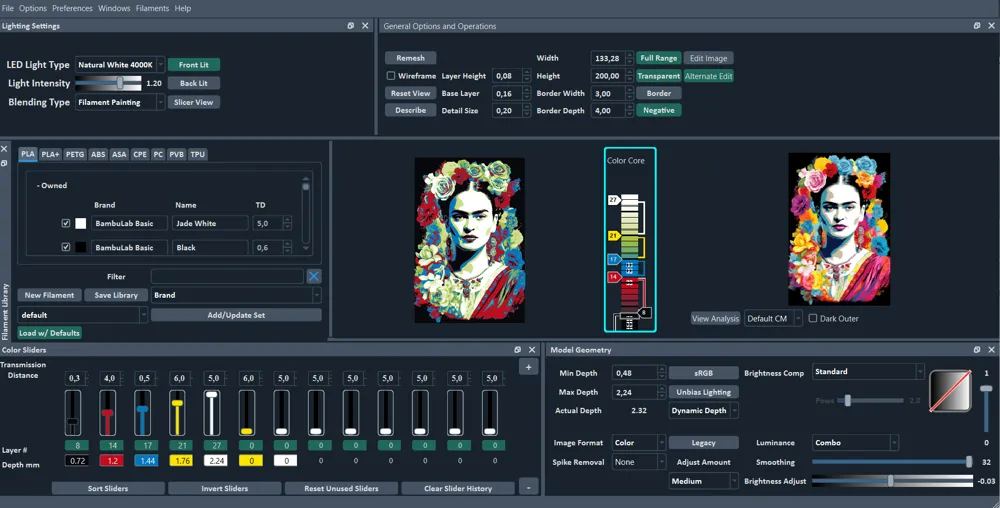Click the Load w/ Defaults button
This screenshot has width=1000, height=508.
49,333
